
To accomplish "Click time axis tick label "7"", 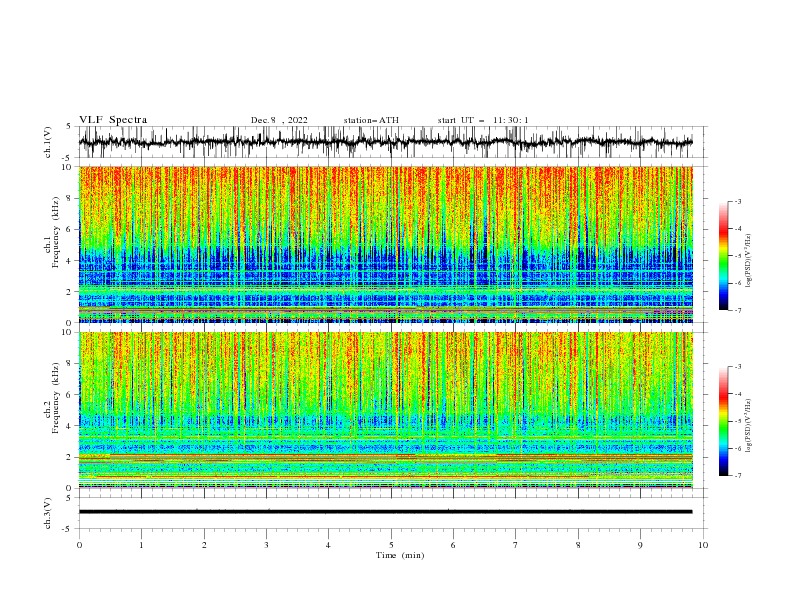I will coord(516,545).
